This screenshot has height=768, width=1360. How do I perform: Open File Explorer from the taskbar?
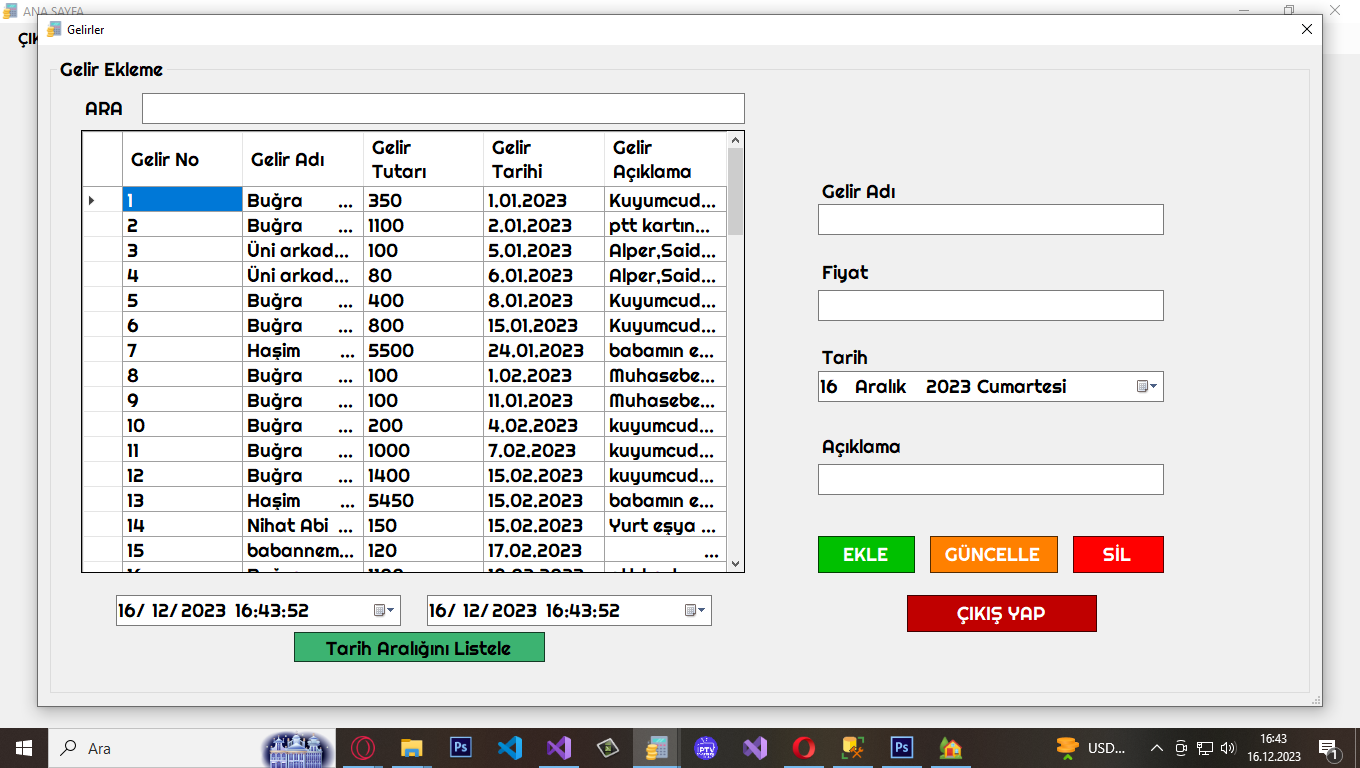click(411, 748)
